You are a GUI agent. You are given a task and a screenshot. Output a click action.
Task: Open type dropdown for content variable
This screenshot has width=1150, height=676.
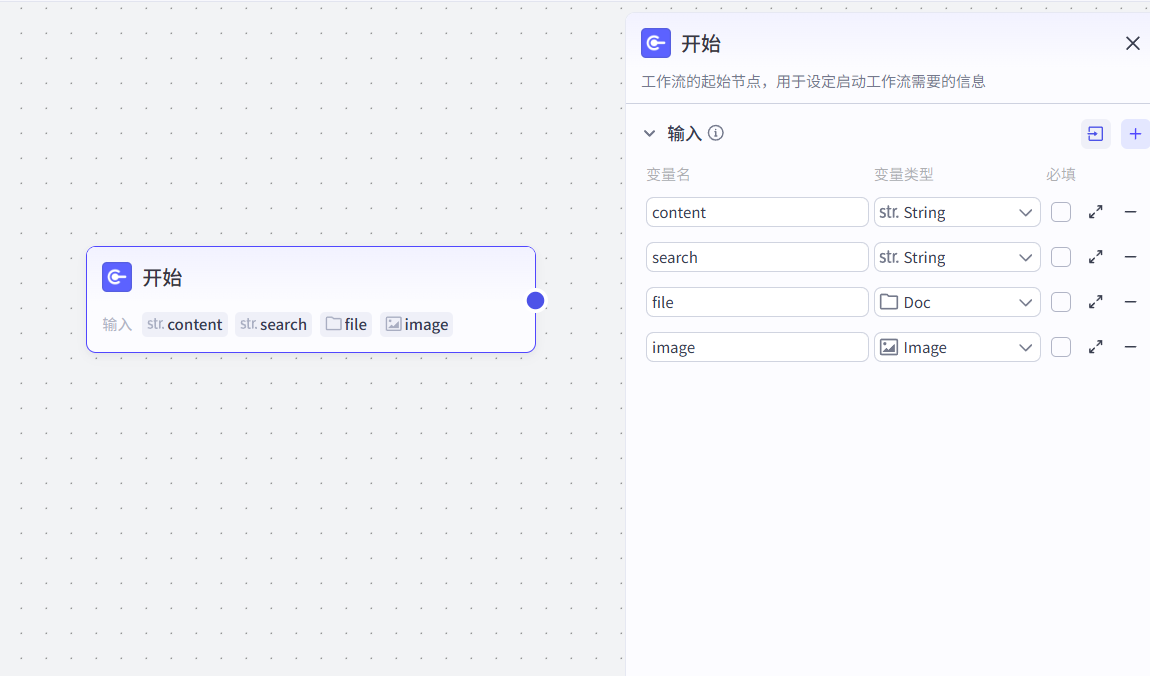point(956,213)
